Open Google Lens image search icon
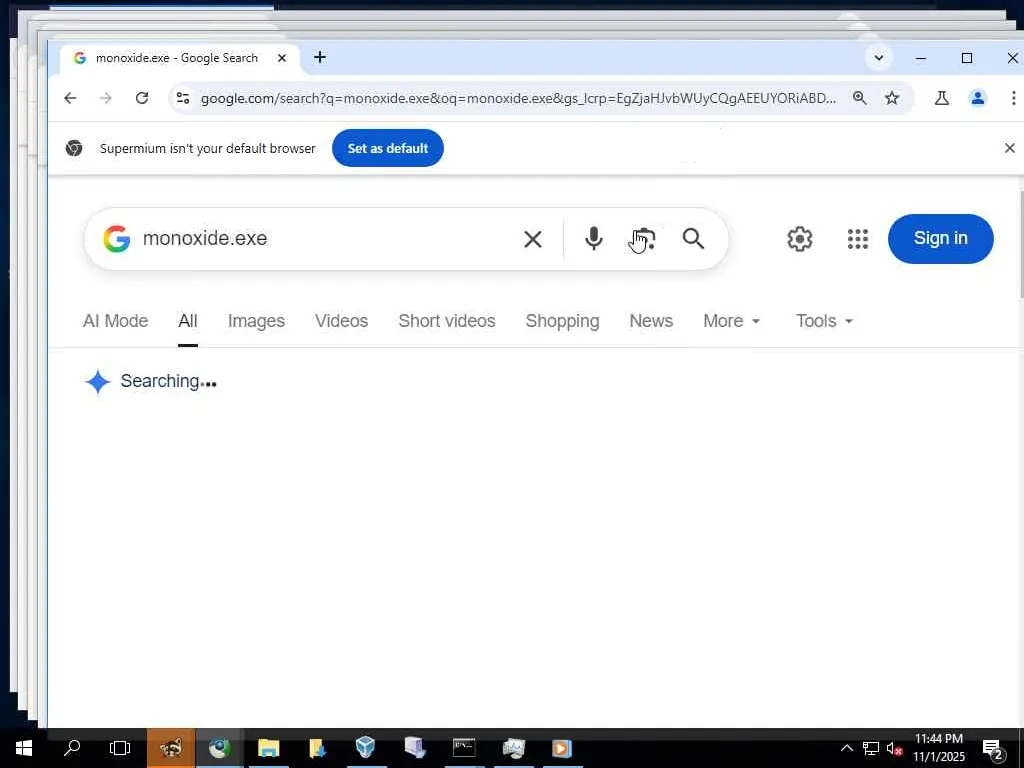 coord(643,239)
